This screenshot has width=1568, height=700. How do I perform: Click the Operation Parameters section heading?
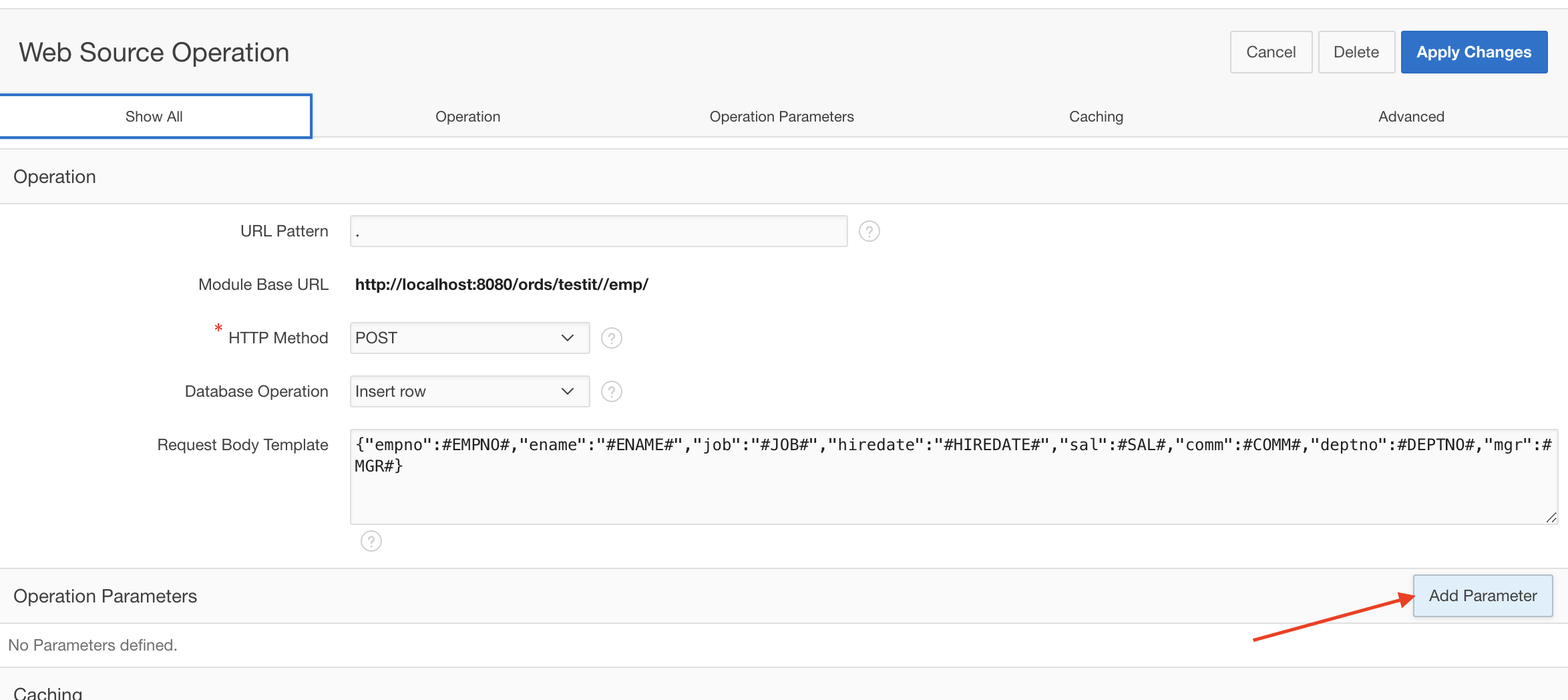(106, 596)
